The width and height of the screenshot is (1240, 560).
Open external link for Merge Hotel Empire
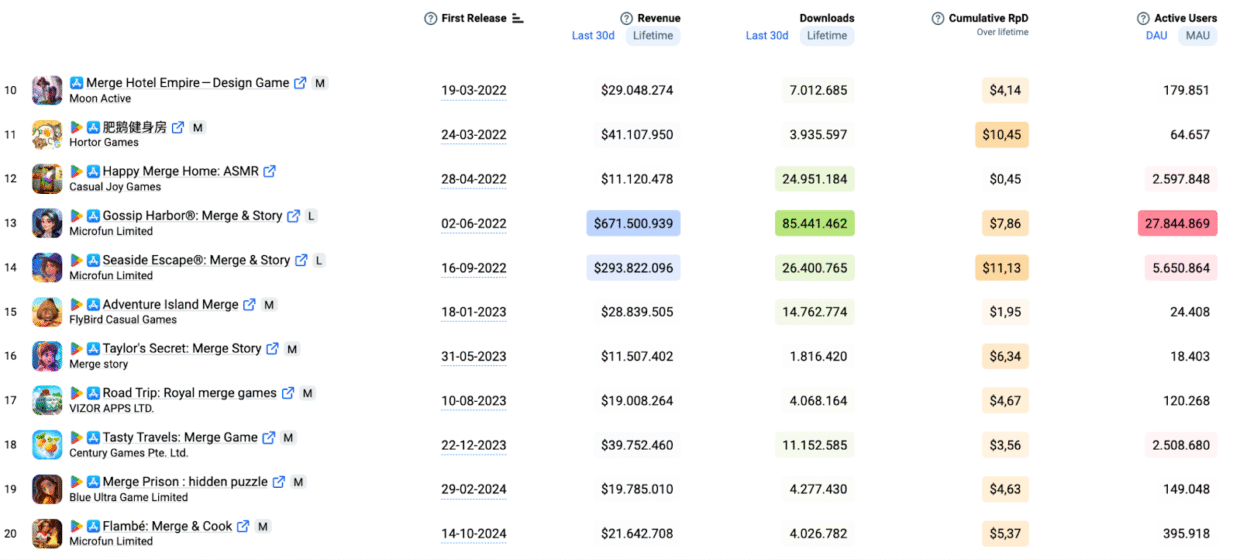pyautogui.click(x=300, y=83)
